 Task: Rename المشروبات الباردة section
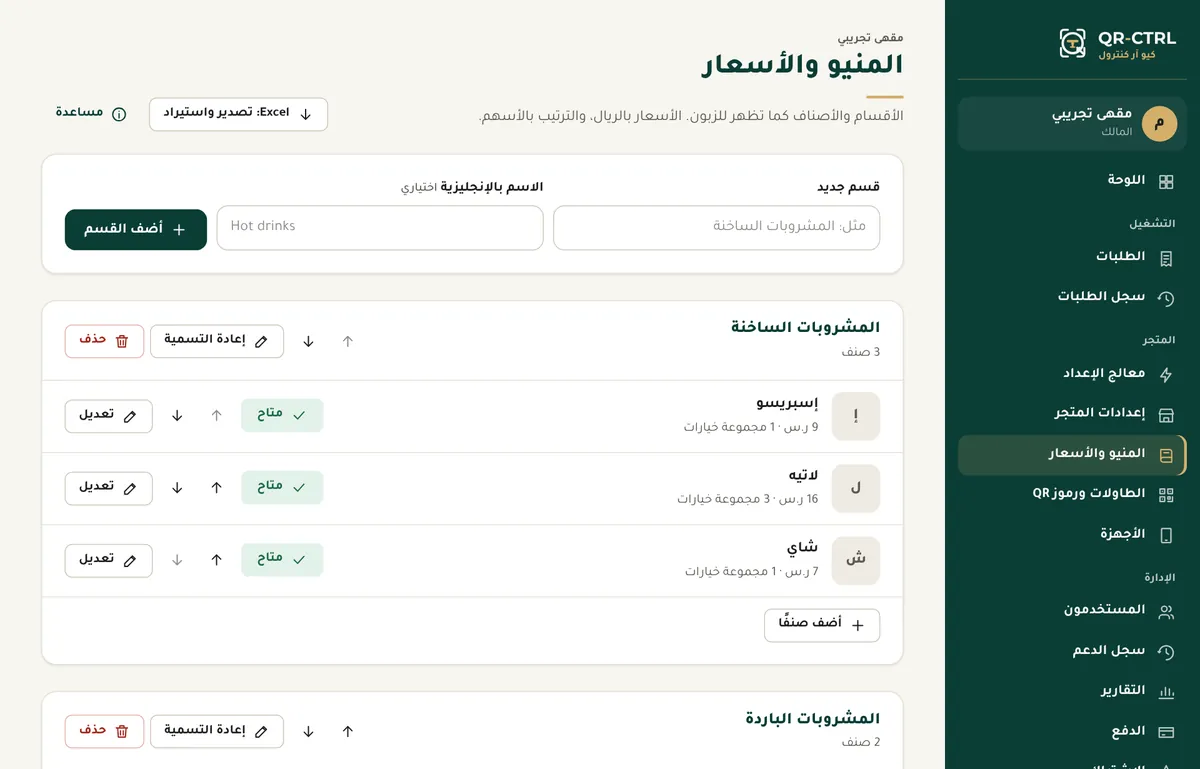pos(217,731)
